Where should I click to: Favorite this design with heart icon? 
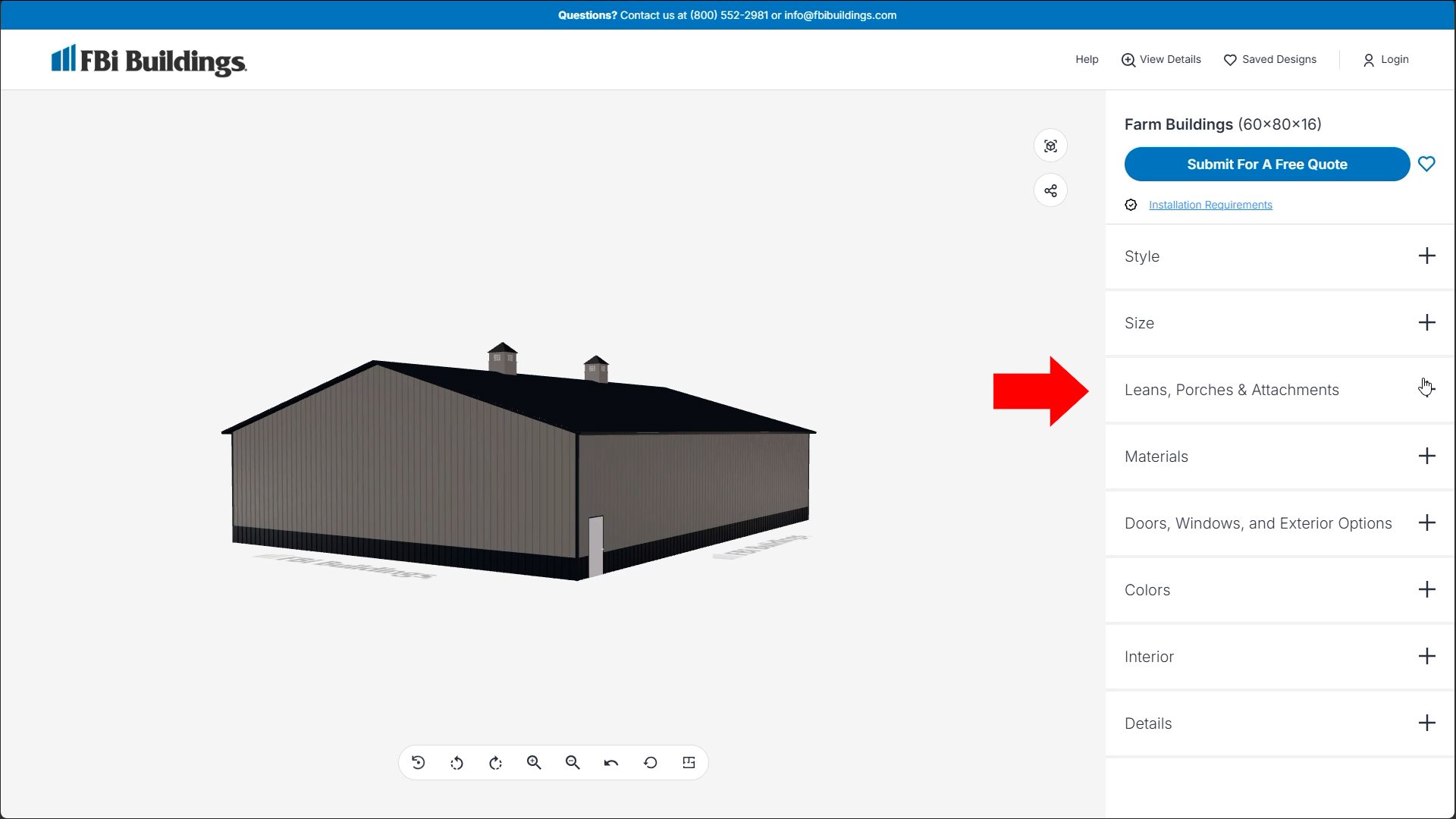[1426, 164]
